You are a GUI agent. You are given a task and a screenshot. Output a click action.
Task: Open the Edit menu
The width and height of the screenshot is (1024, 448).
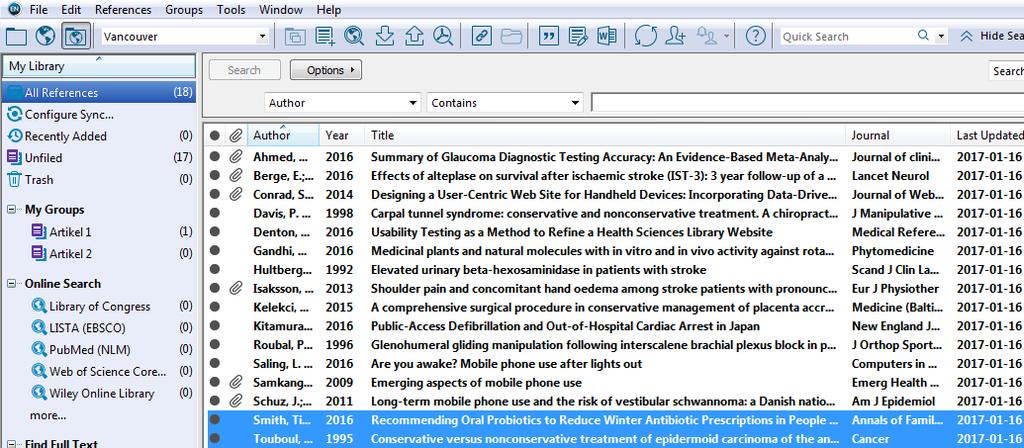[x=71, y=10]
